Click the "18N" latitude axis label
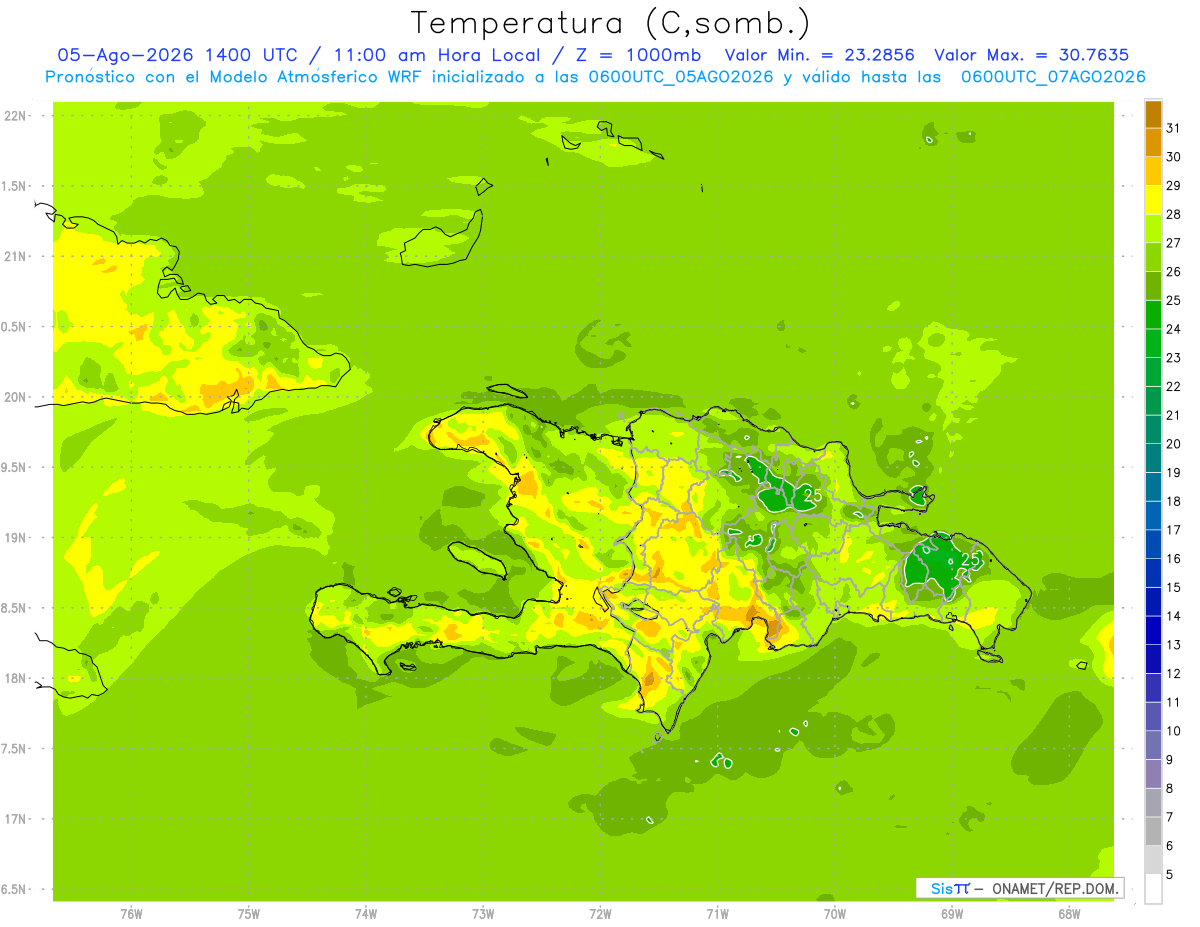 16,678
